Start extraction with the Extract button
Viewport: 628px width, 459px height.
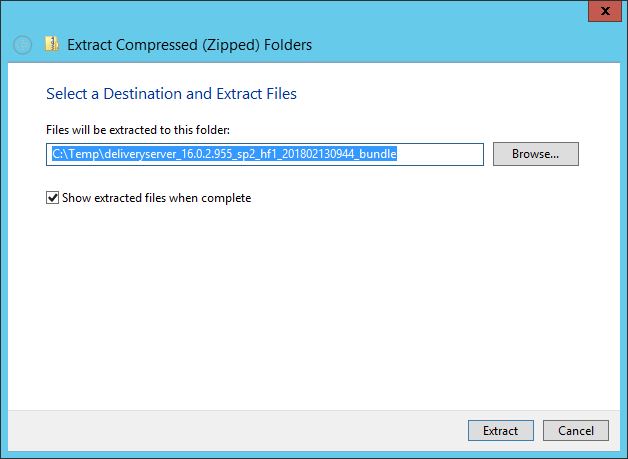(x=501, y=431)
